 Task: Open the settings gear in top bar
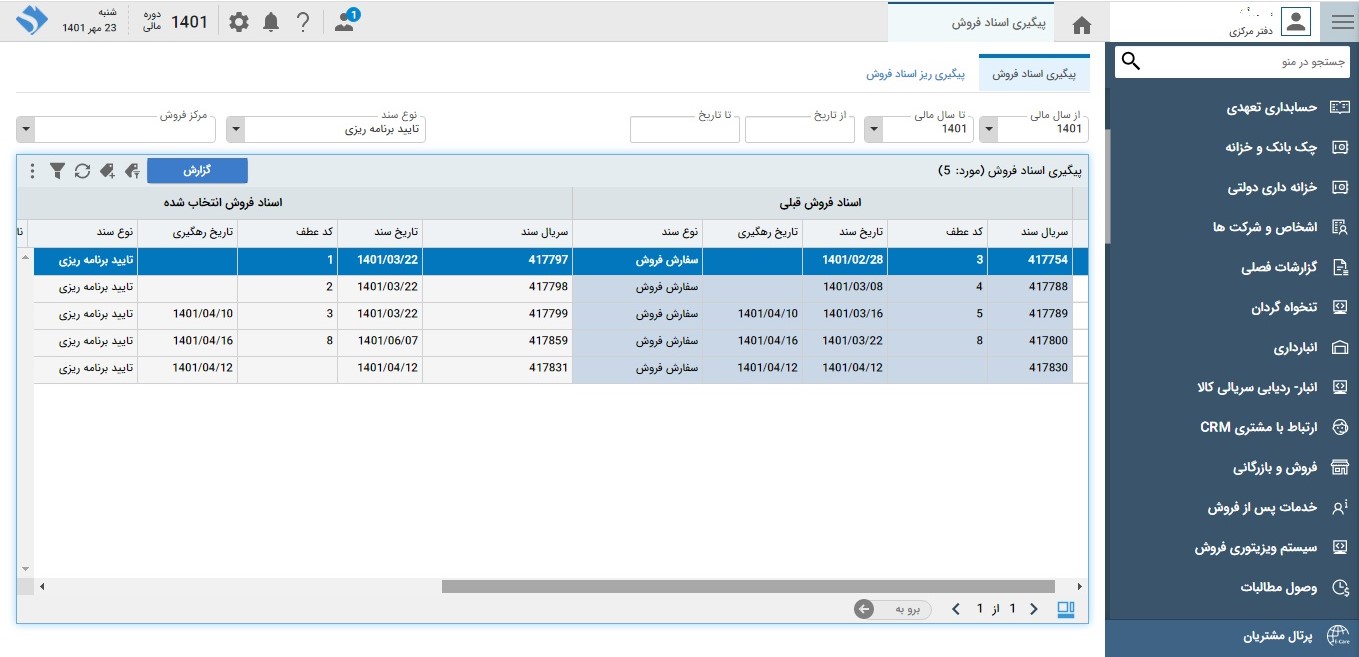239,22
